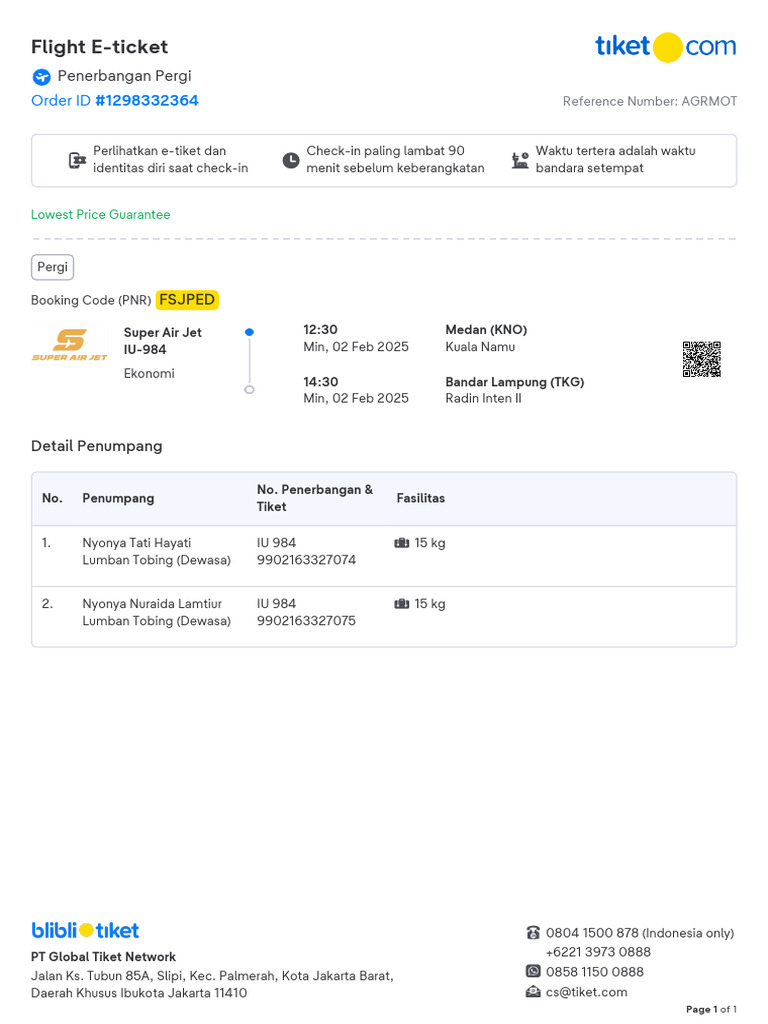Click phone number 0804 1500 878

point(592,933)
